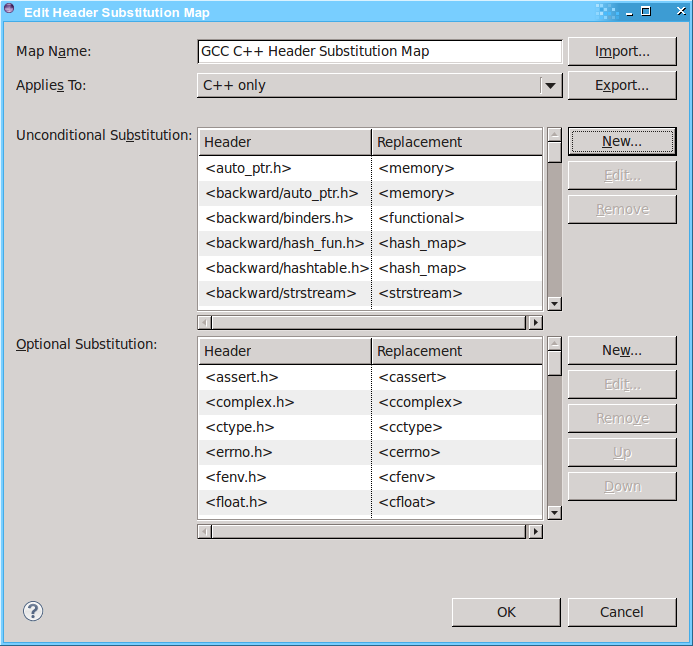Sort unconditional table by Replacement column

(457, 142)
